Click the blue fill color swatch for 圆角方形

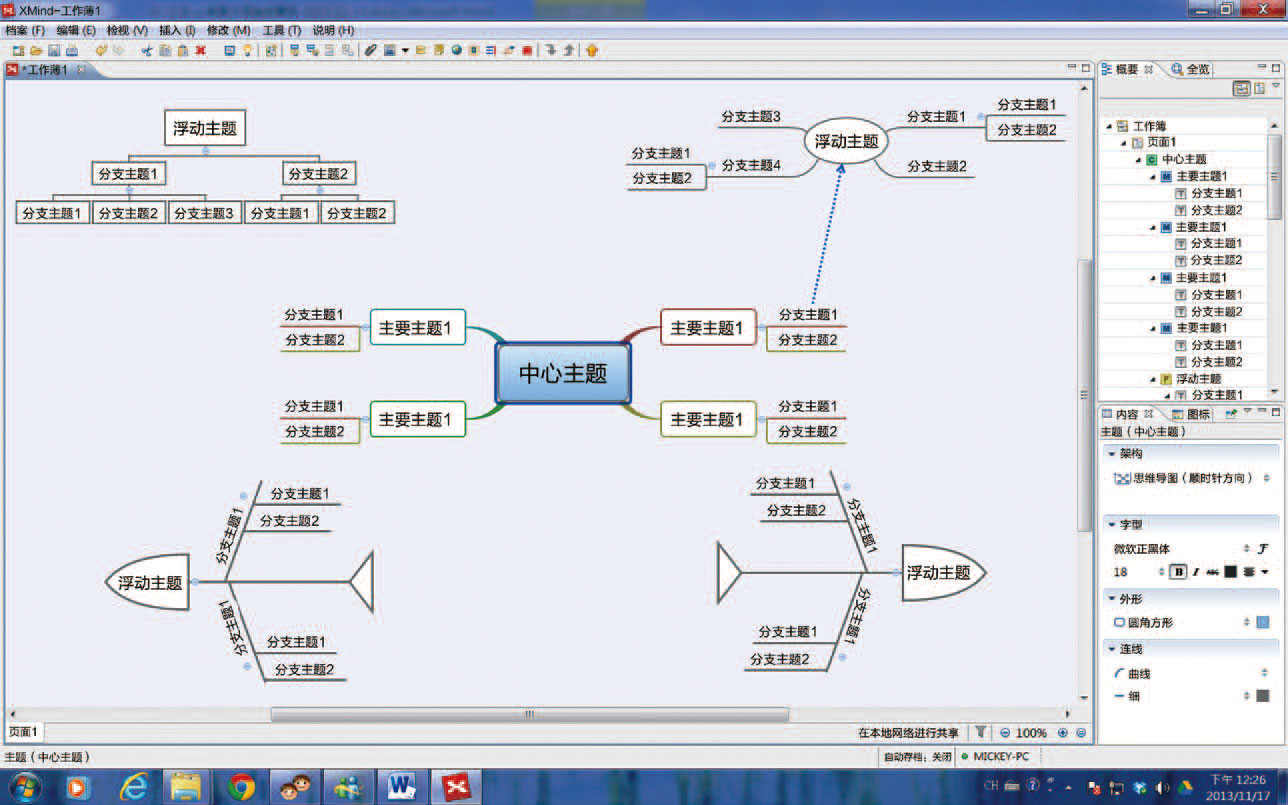1263,622
